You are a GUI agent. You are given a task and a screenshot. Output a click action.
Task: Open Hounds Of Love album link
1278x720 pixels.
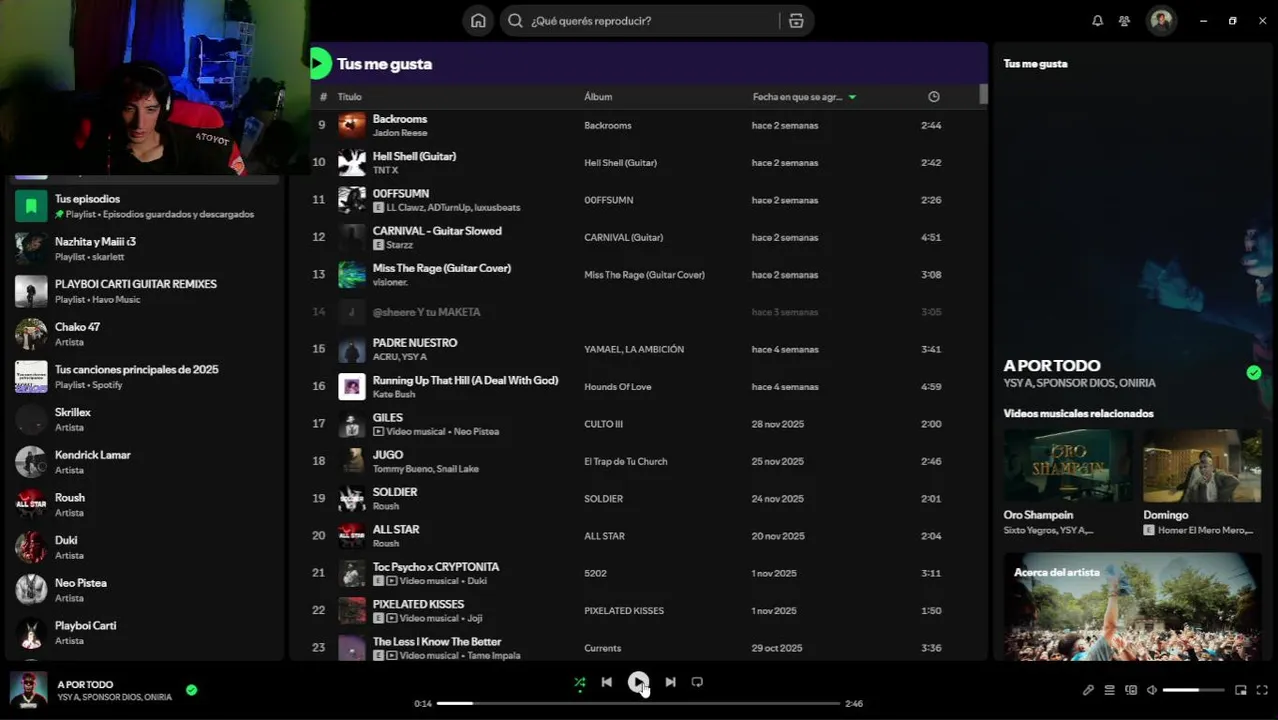click(x=617, y=387)
